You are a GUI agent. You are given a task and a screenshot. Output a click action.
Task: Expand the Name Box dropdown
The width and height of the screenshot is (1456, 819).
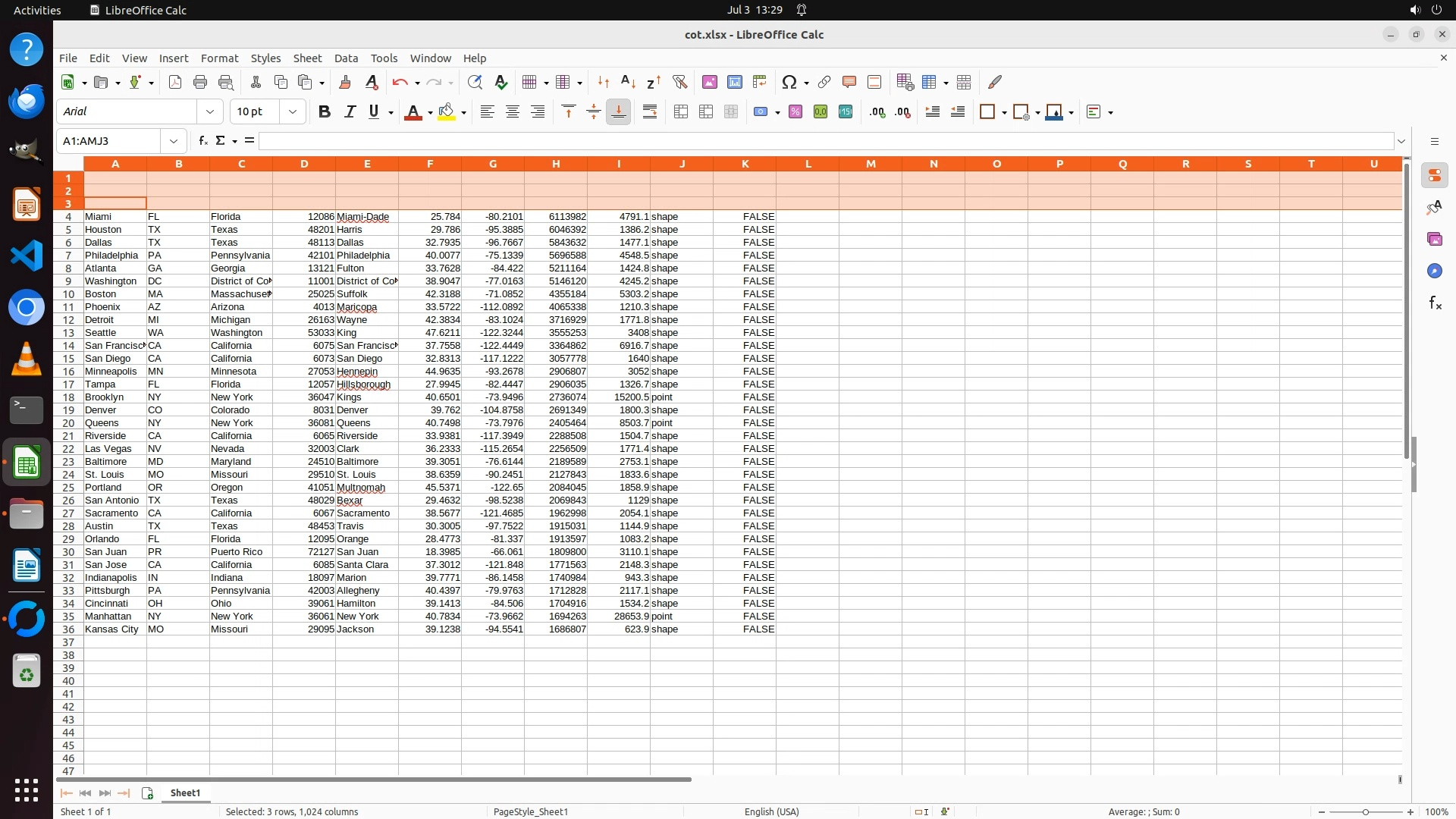(x=174, y=141)
